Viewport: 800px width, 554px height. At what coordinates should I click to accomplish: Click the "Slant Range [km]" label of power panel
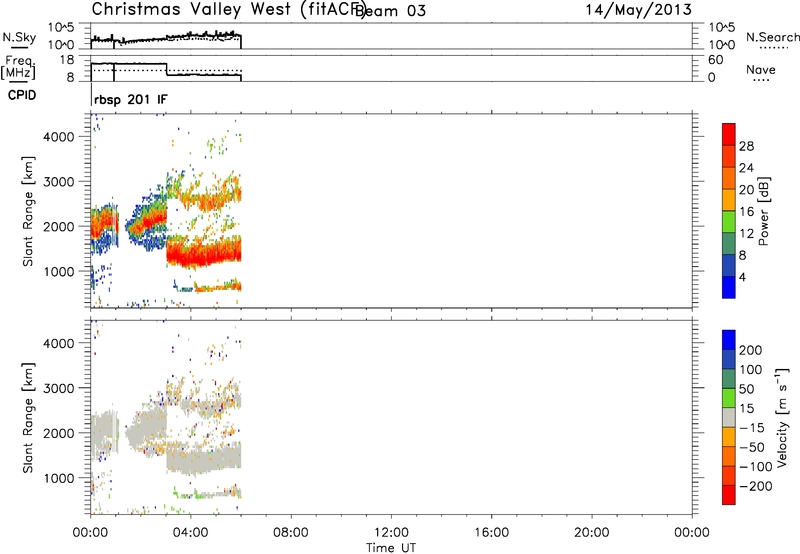coord(28,211)
